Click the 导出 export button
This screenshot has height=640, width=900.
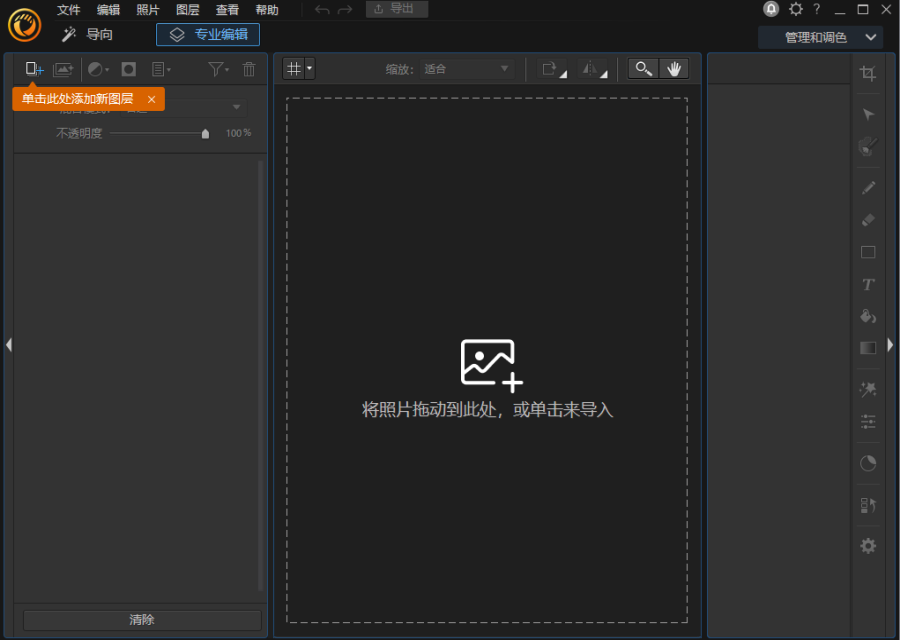click(397, 9)
